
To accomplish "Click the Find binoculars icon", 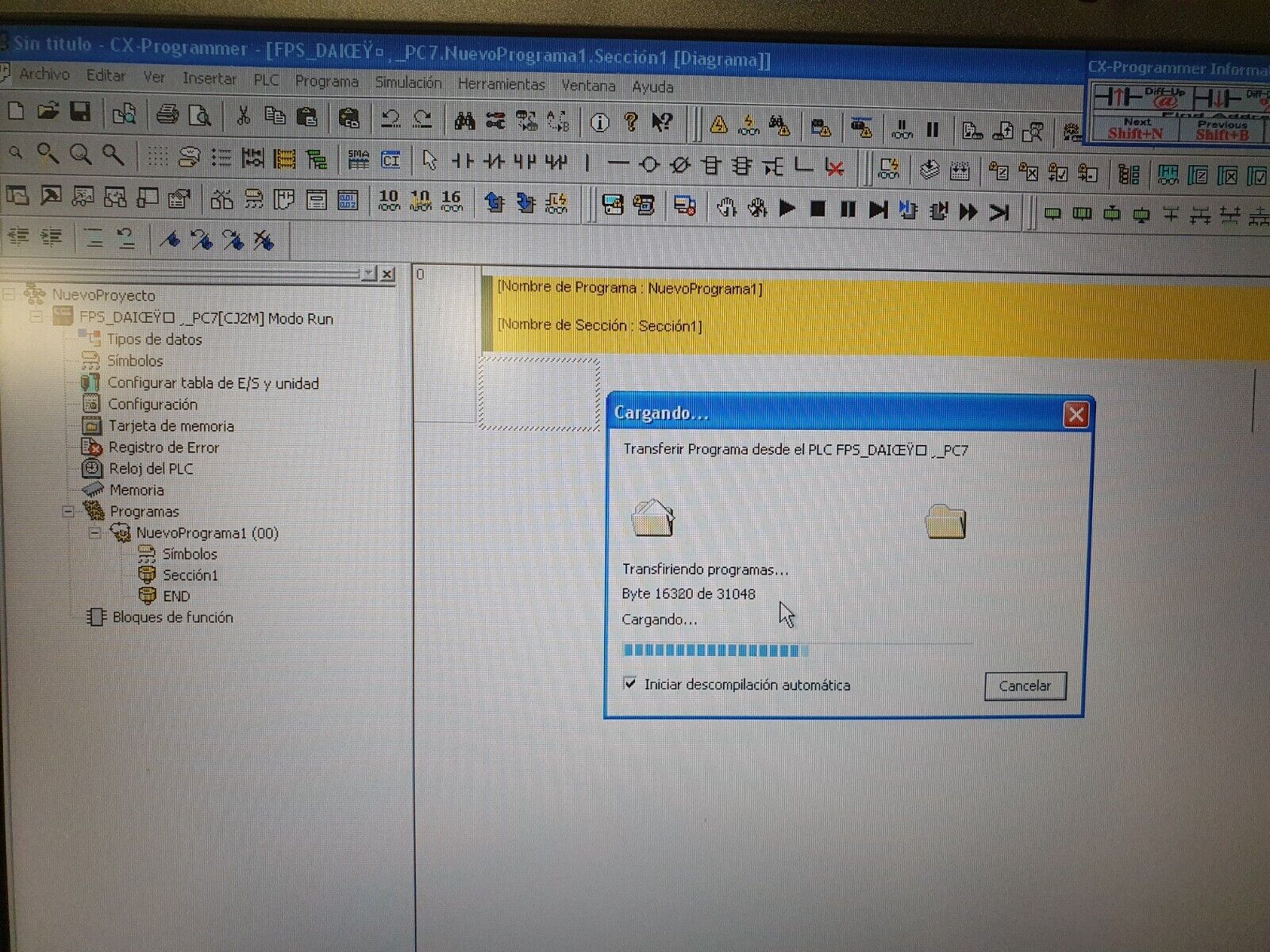I will click(464, 121).
